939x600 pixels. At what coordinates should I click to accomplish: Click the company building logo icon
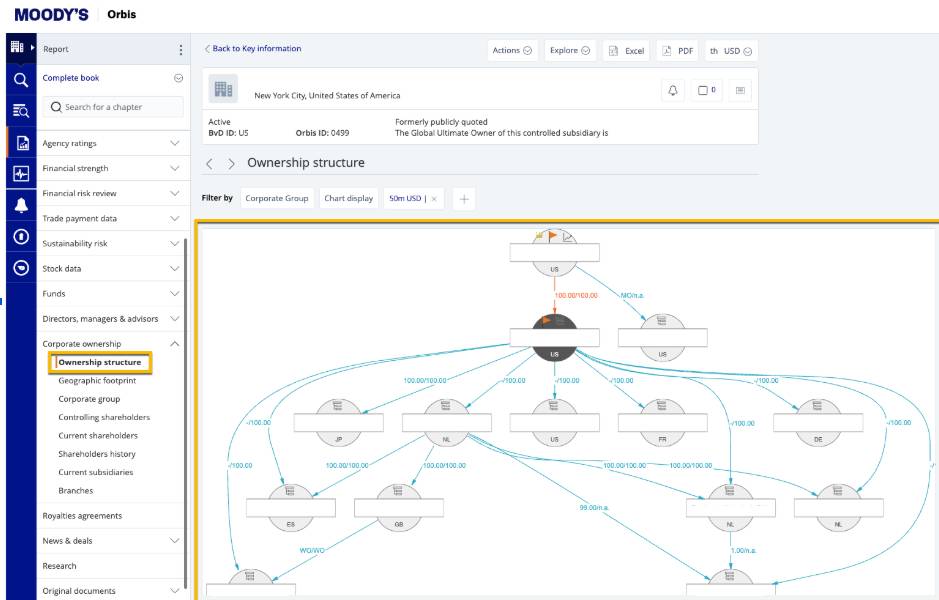click(x=223, y=89)
